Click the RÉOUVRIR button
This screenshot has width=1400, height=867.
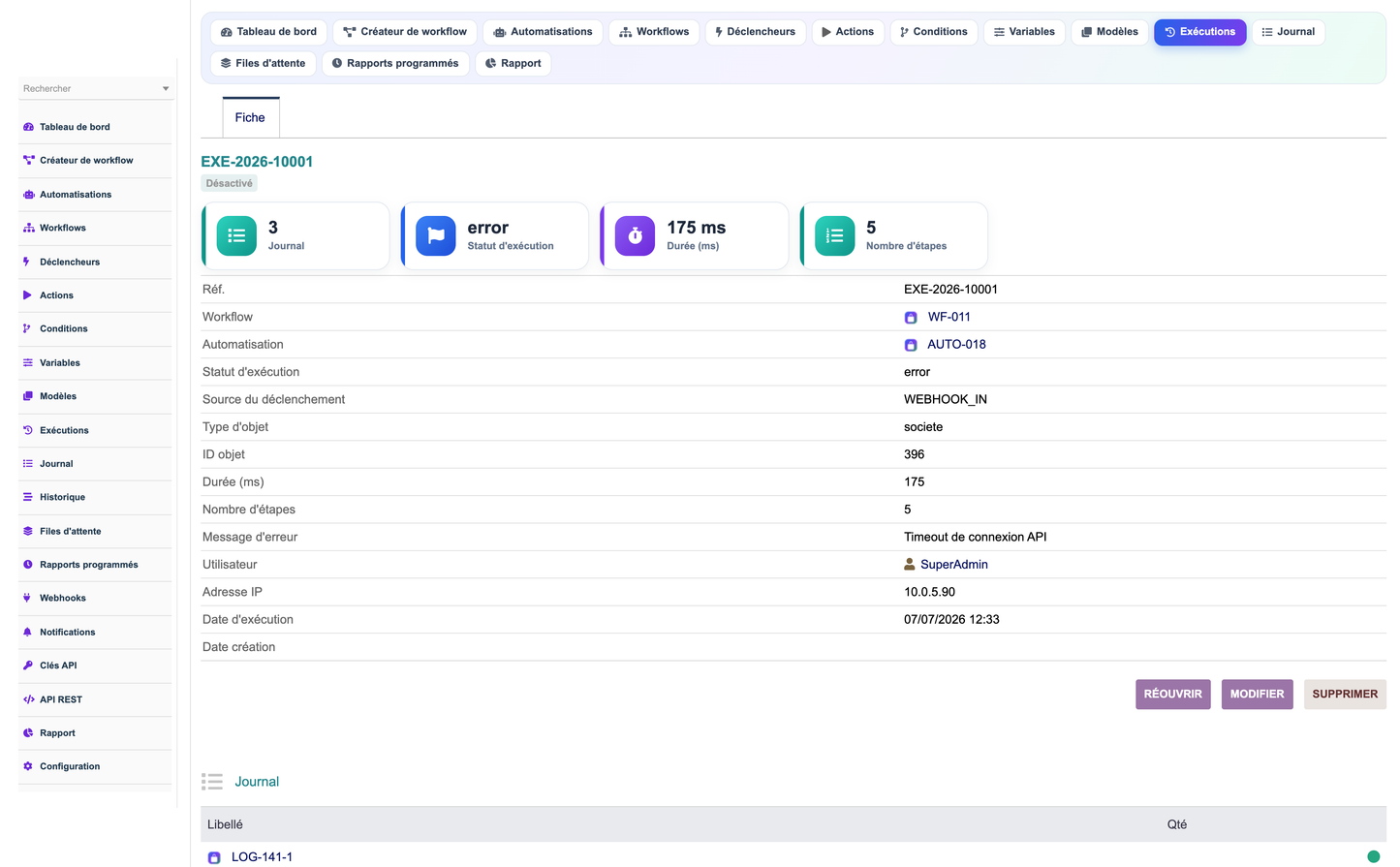click(x=1172, y=694)
